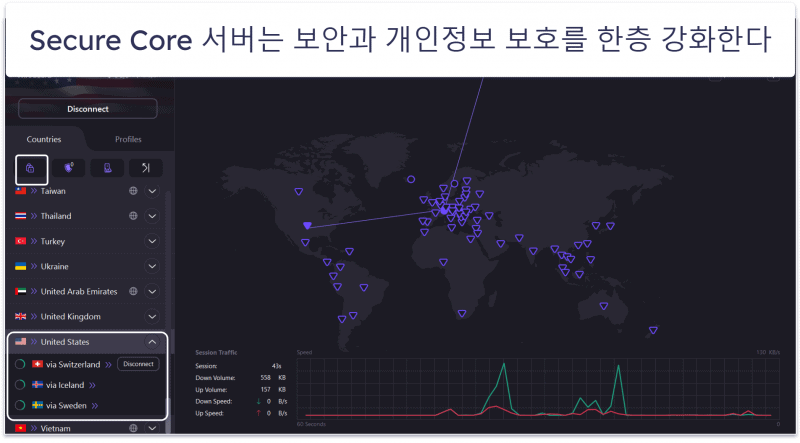Select the New Zealand marker on map
Image resolution: width=800 pixels, height=443 pixels.
653,331
